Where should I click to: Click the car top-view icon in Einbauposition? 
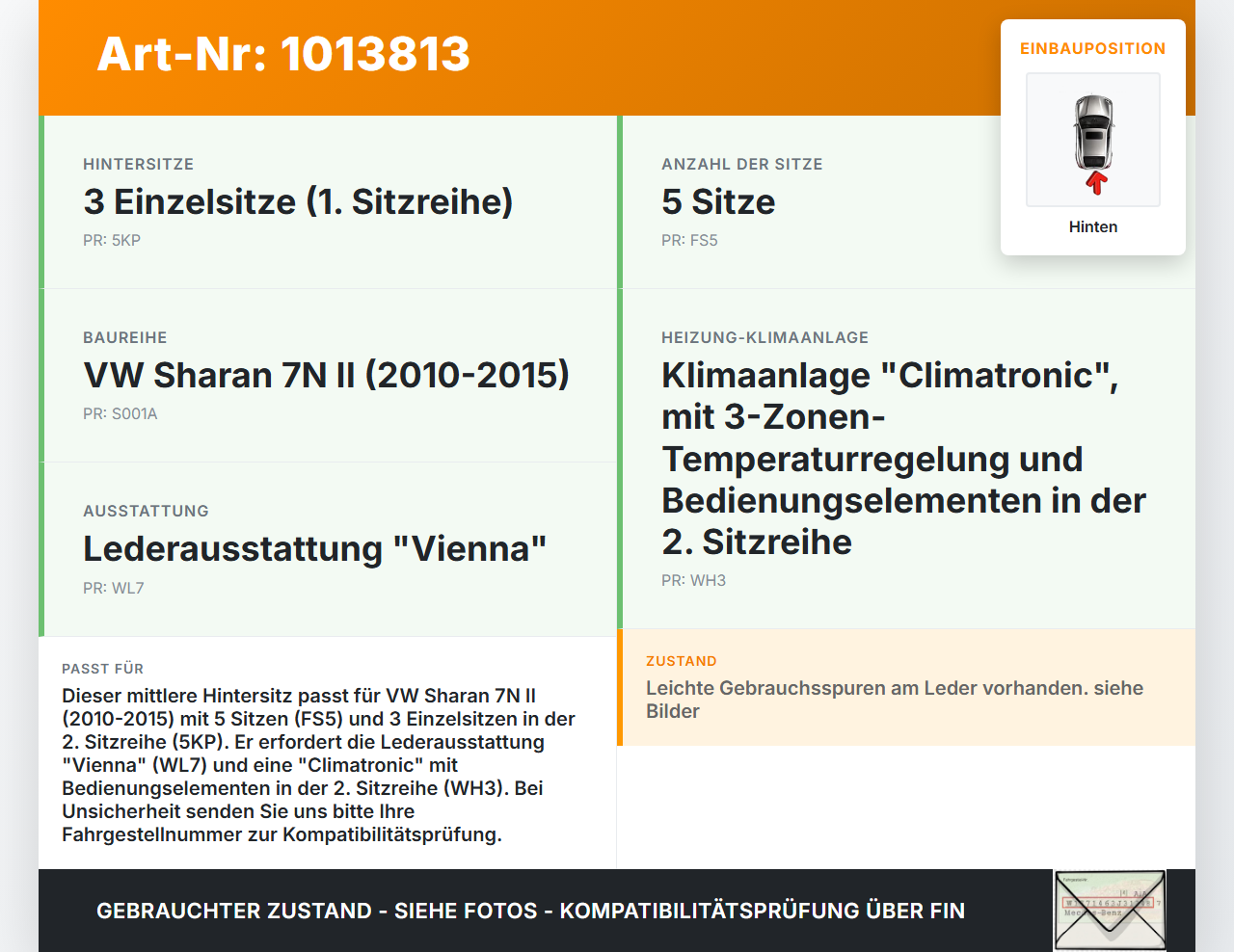coord(1092,135)
